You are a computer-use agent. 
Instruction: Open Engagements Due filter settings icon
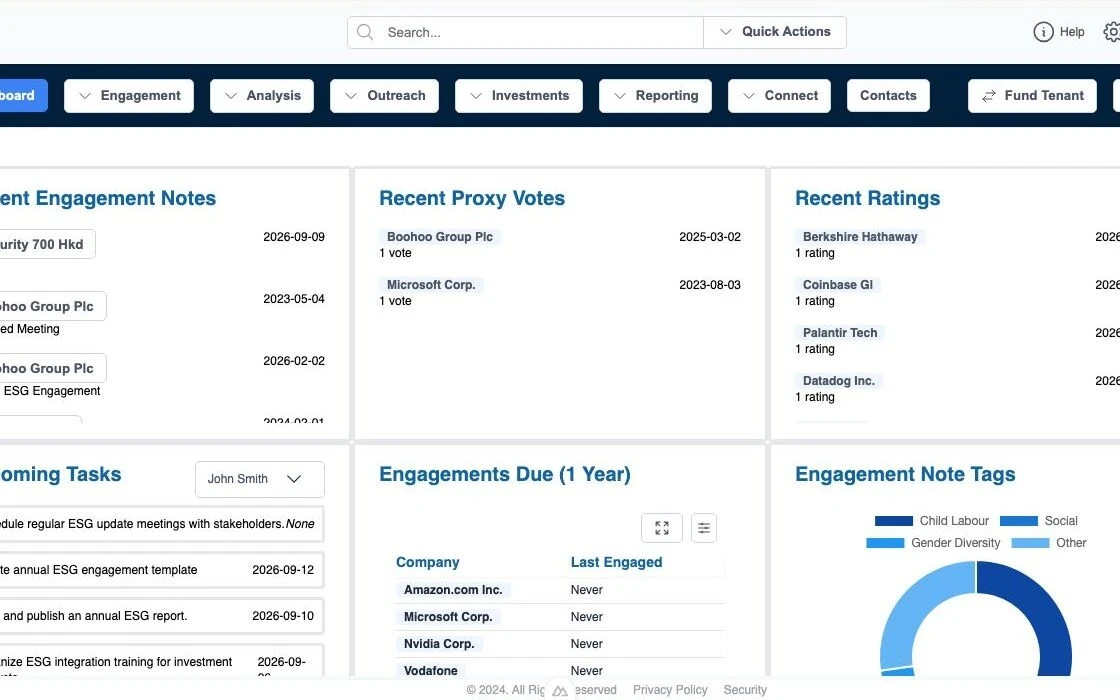704,528
